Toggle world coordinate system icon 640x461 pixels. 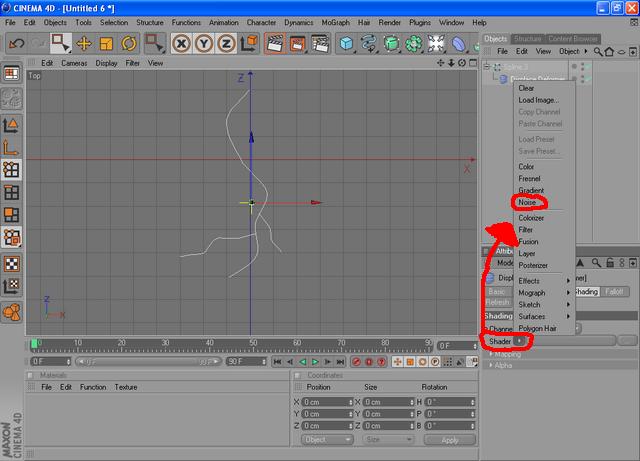[x=249, y=43]
